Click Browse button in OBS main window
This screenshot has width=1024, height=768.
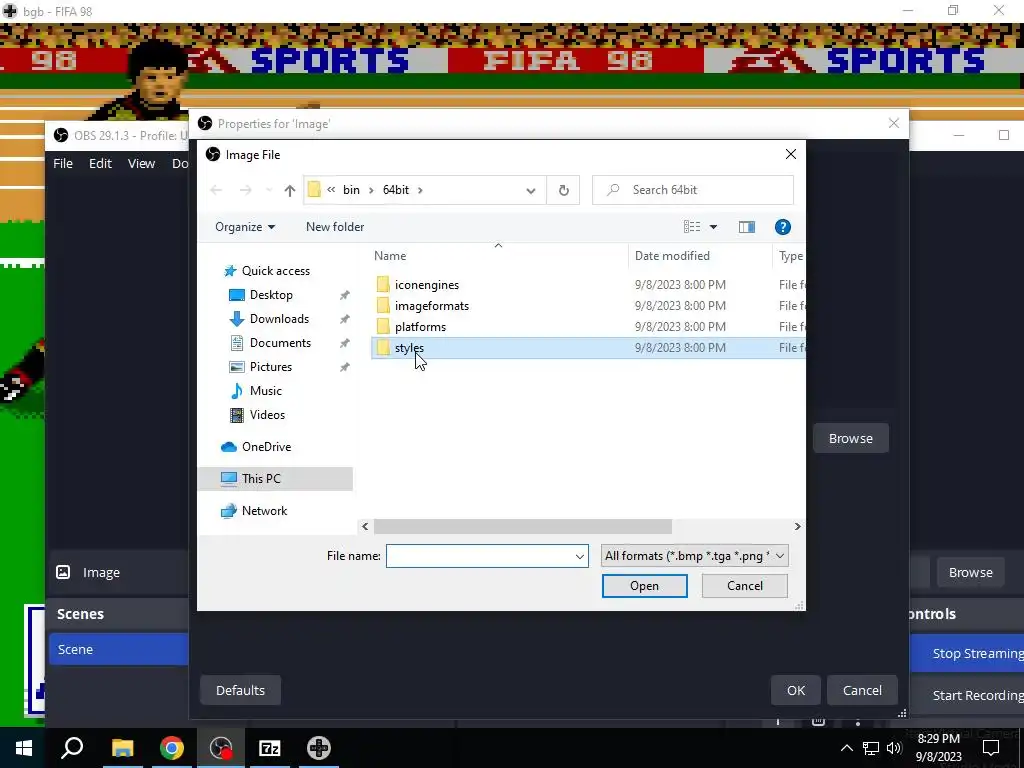point(970,573)
